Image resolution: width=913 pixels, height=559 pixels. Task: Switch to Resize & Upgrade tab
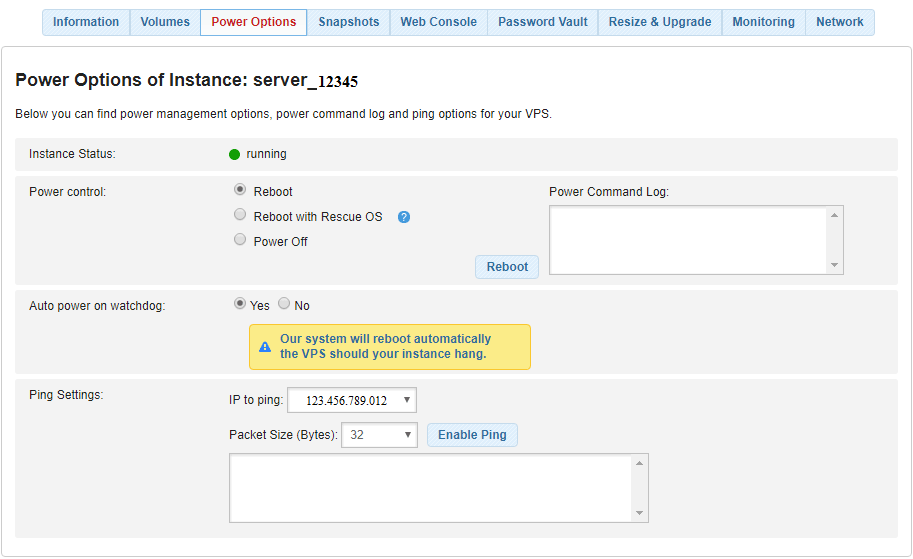point(660,22)
